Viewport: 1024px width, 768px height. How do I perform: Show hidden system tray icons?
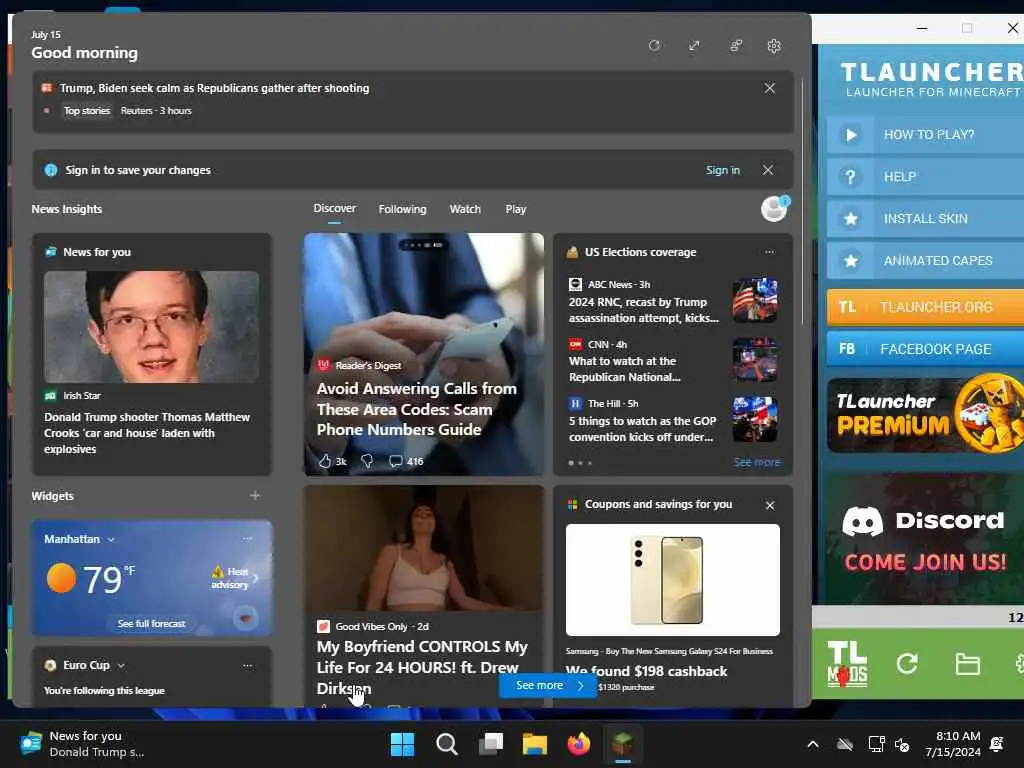(x=813, y=744)
